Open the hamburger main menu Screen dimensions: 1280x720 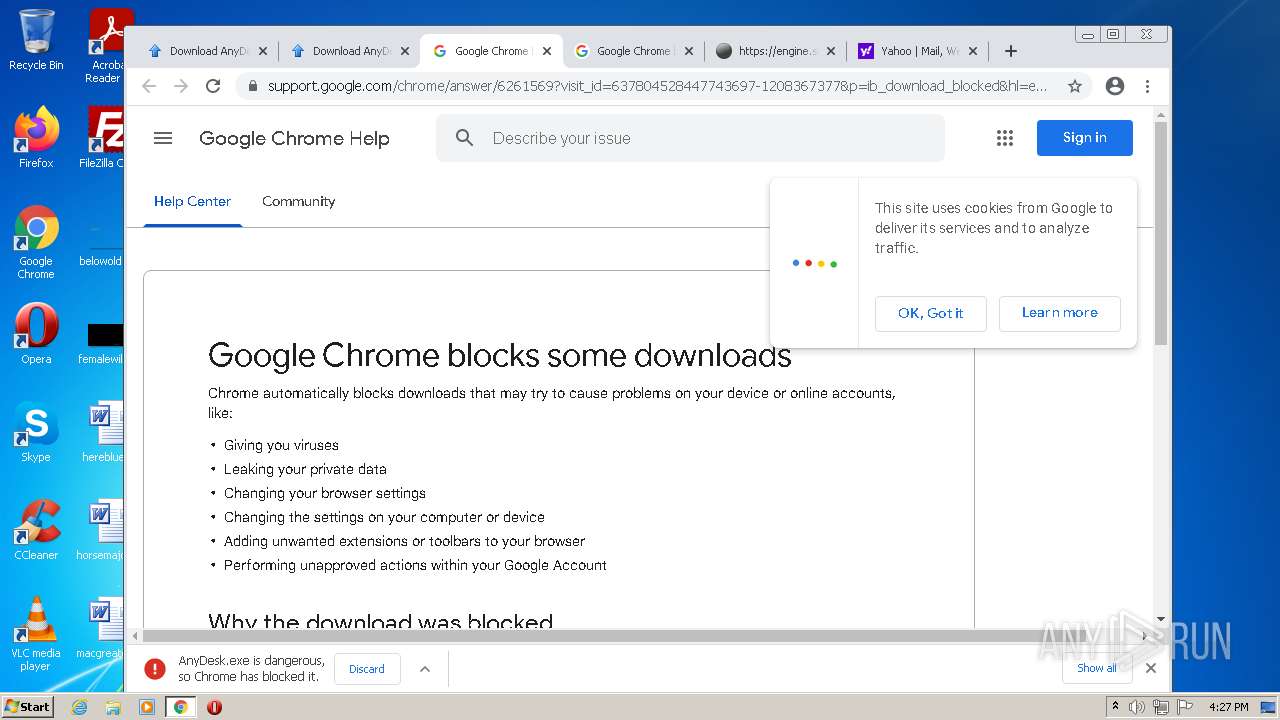click(x=163, y=138)
